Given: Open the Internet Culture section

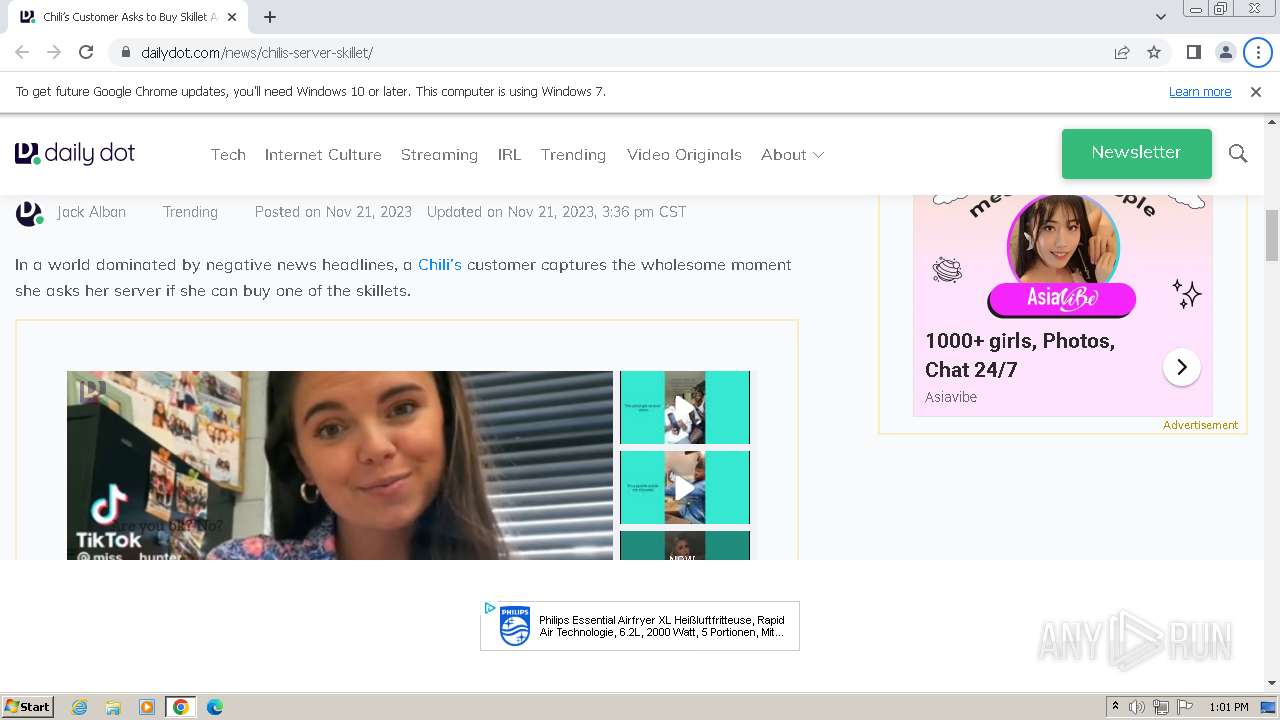Looking at the screenshot, I should (x=323, y=155).
